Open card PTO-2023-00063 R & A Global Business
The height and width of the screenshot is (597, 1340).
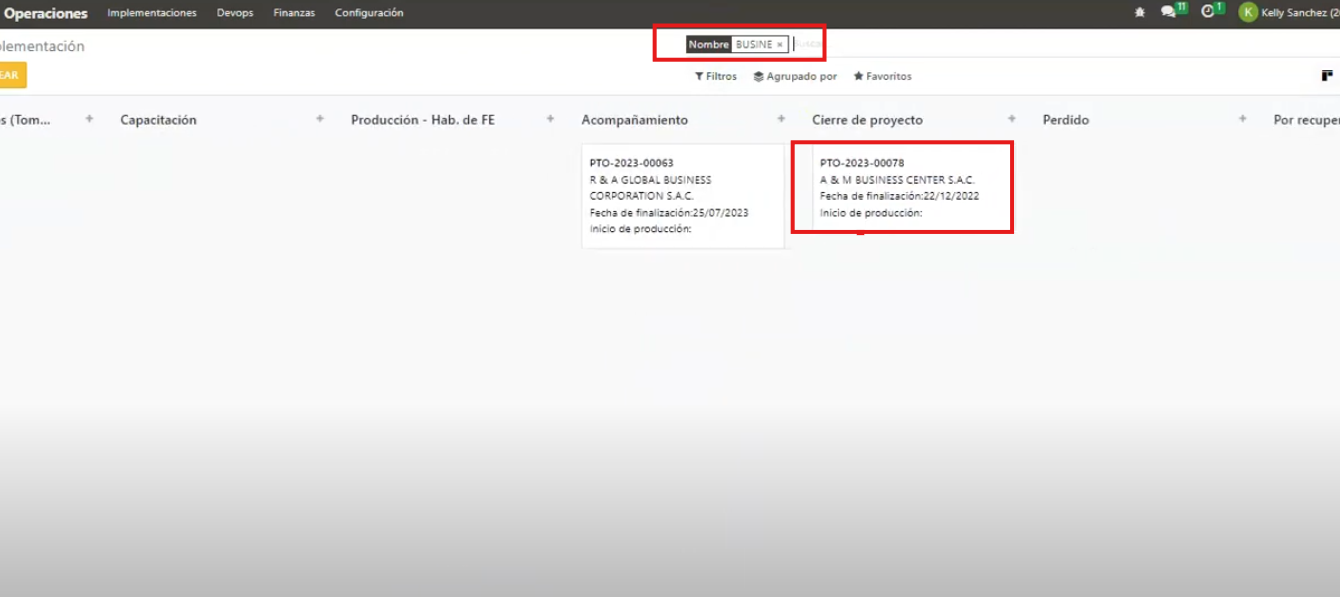(682, 195)
